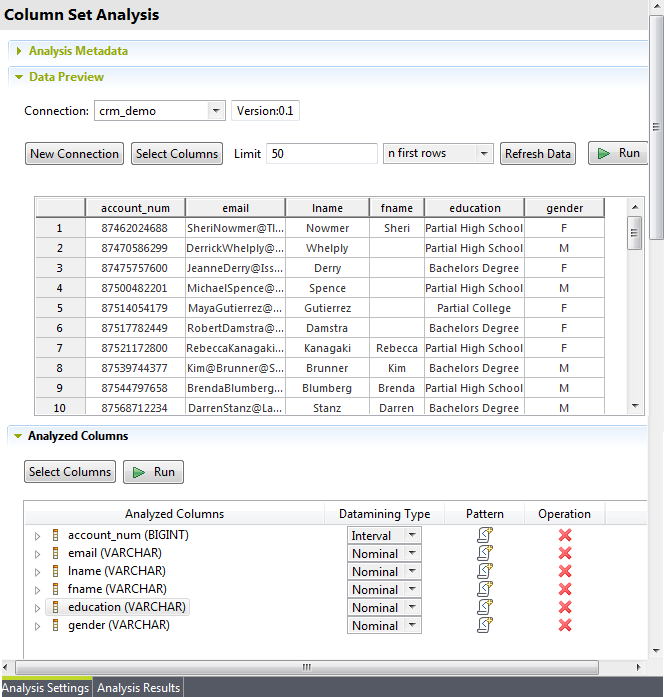Delete account_num column with red X

565,536
